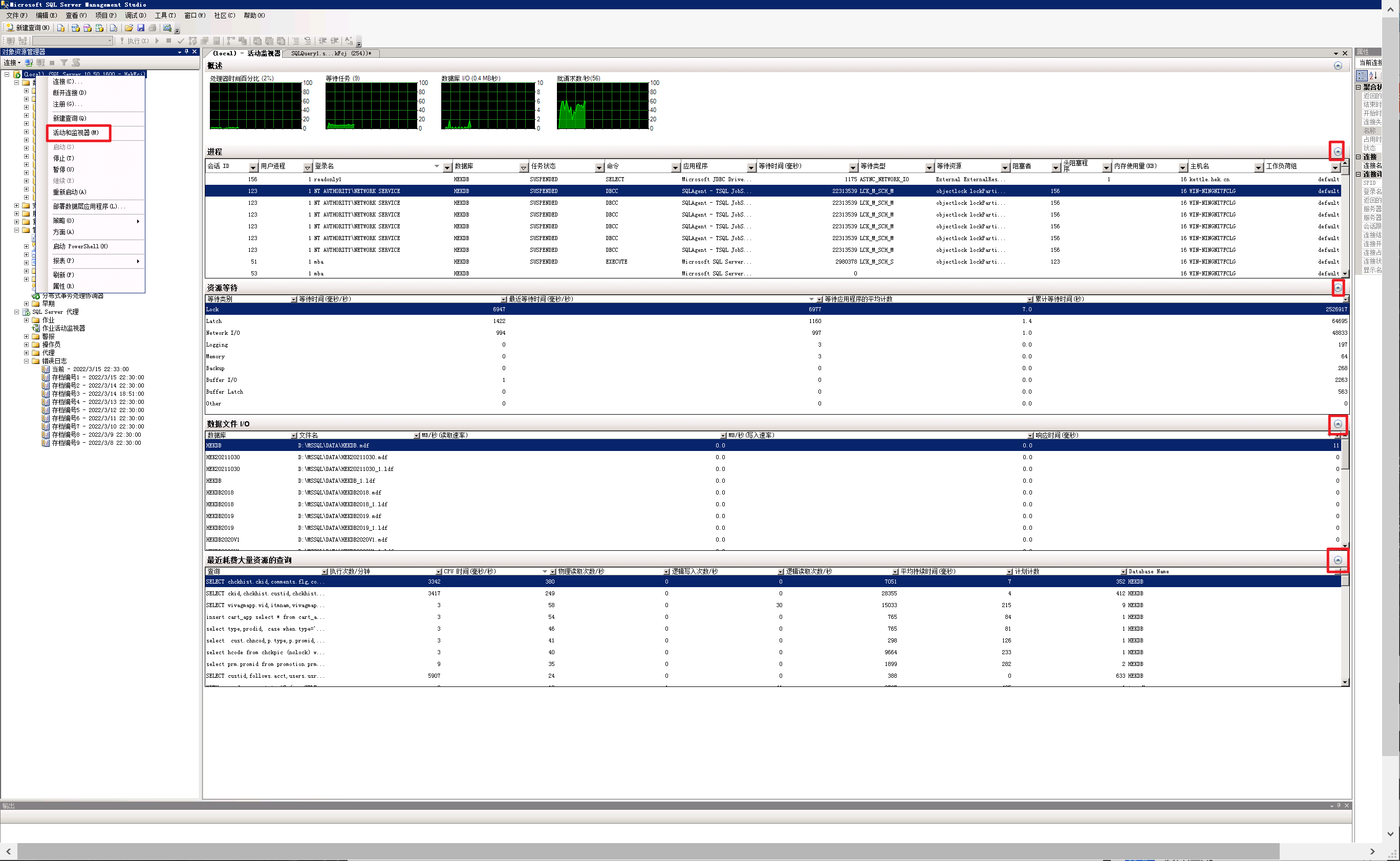
Task: Open the 连接 dropdown in Object Explorer
Action: tap(12, 62)
